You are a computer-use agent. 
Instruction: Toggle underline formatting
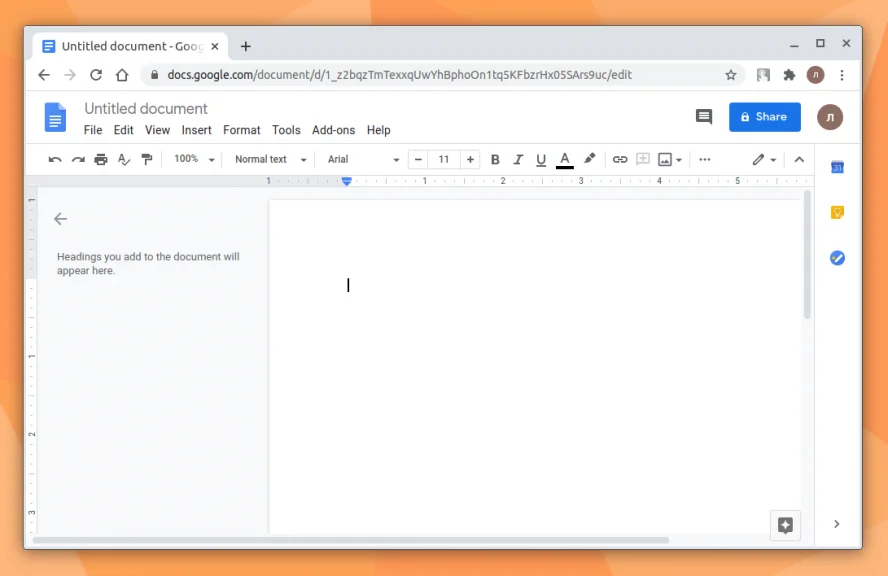[541, 160]
